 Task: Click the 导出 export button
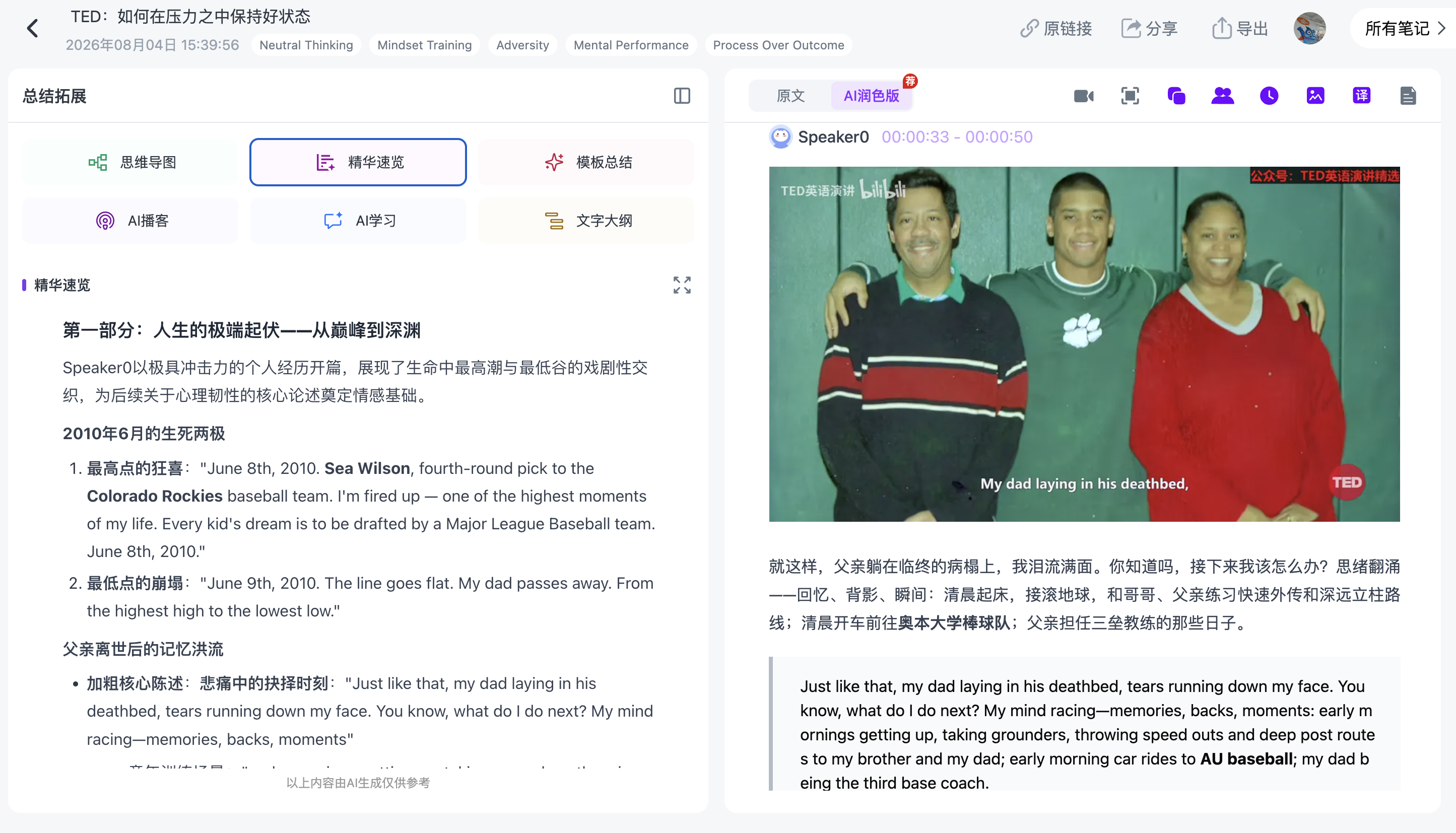(1240, 28)
